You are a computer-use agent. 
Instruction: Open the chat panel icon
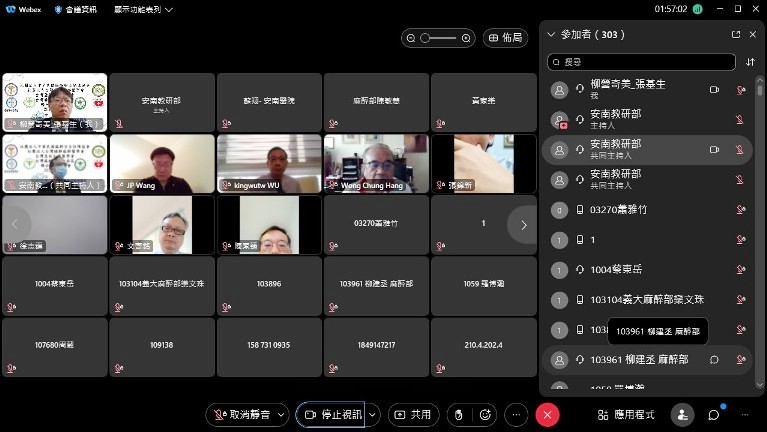[x=714, y=414]
